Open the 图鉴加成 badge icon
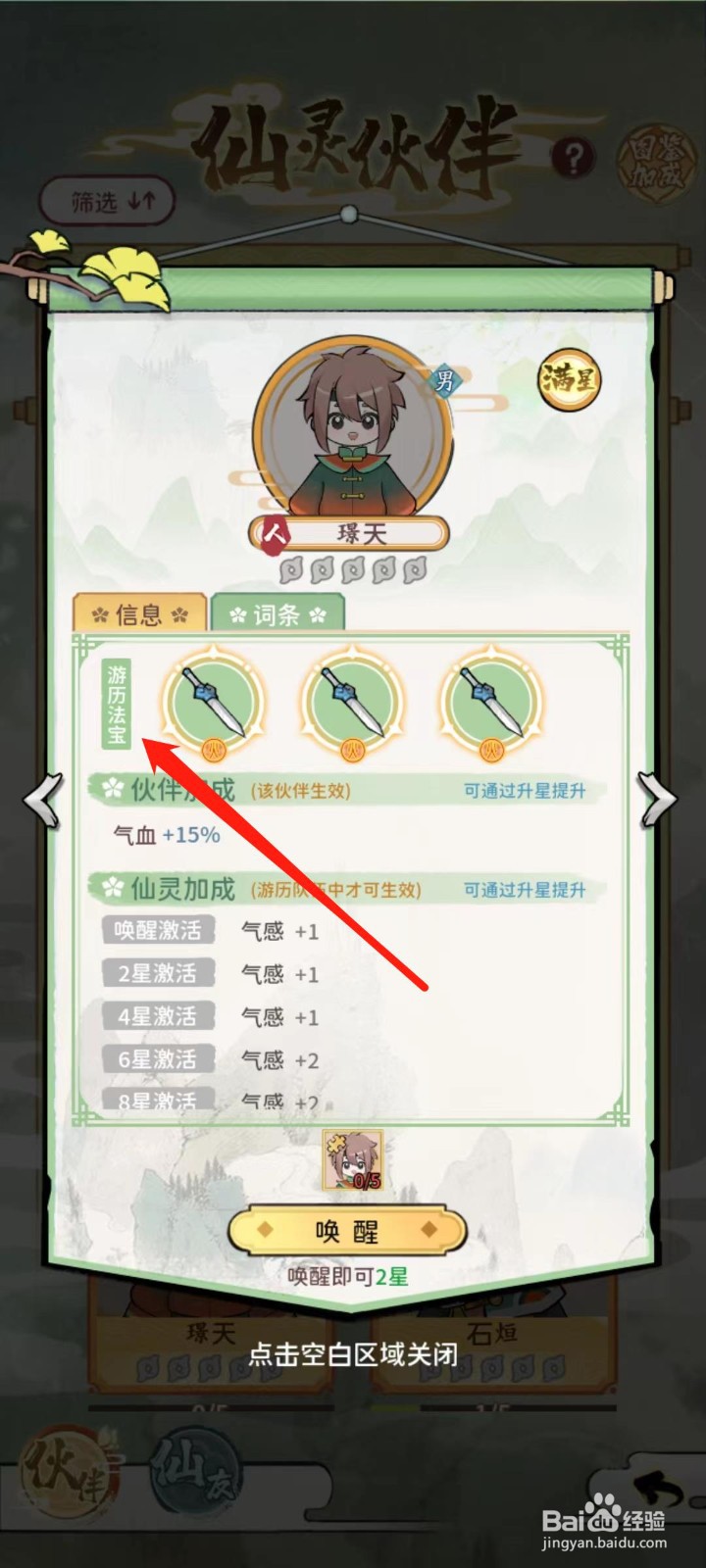 tap(655, 159)
